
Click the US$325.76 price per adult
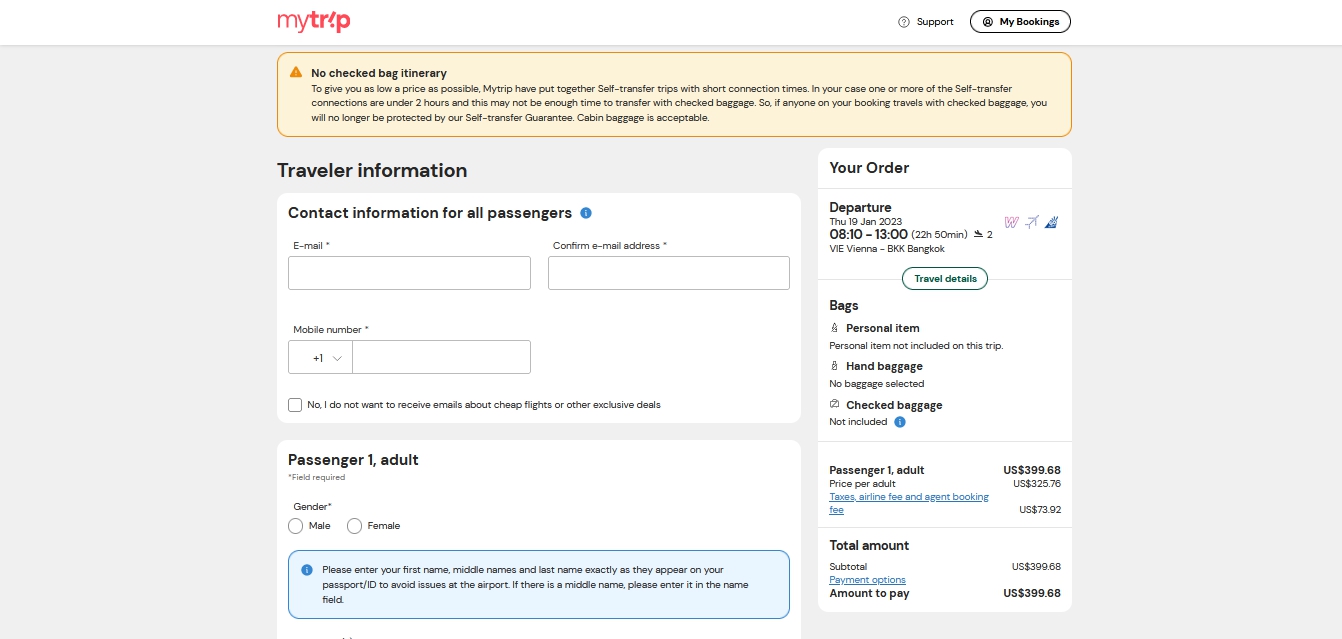pyautogui.click(x=1036, y=484)
